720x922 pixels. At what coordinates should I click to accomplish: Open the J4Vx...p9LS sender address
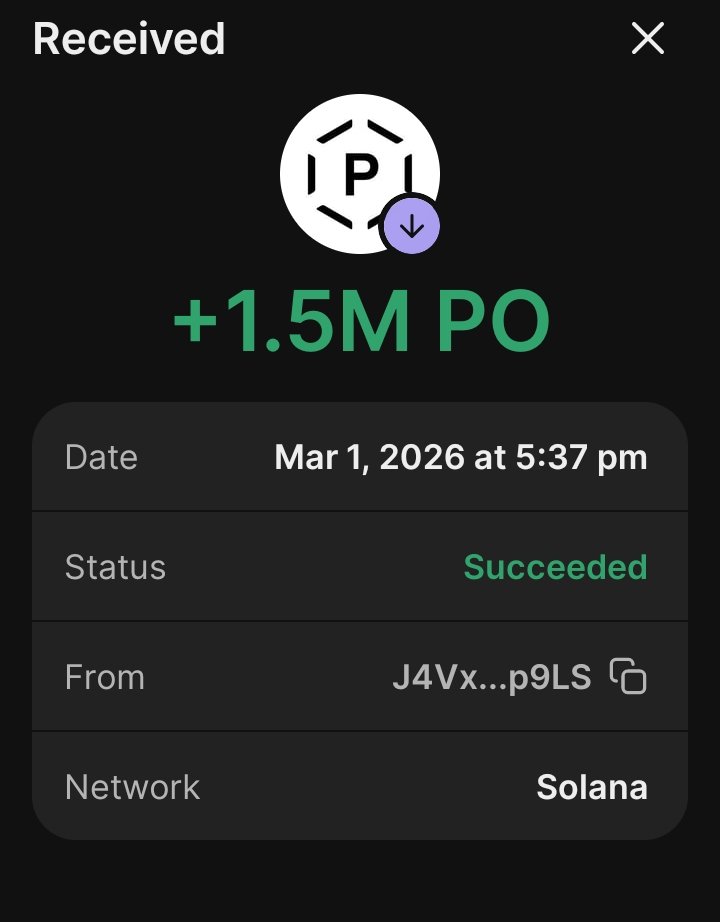click(x=491, y=677)
